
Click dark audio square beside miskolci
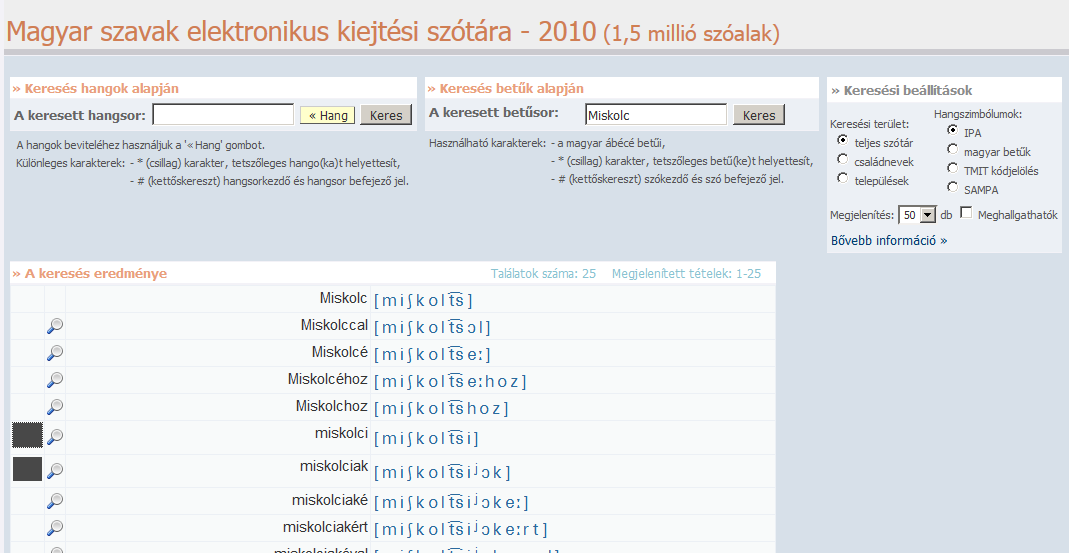pyautogui.click(x=27, y=435)
